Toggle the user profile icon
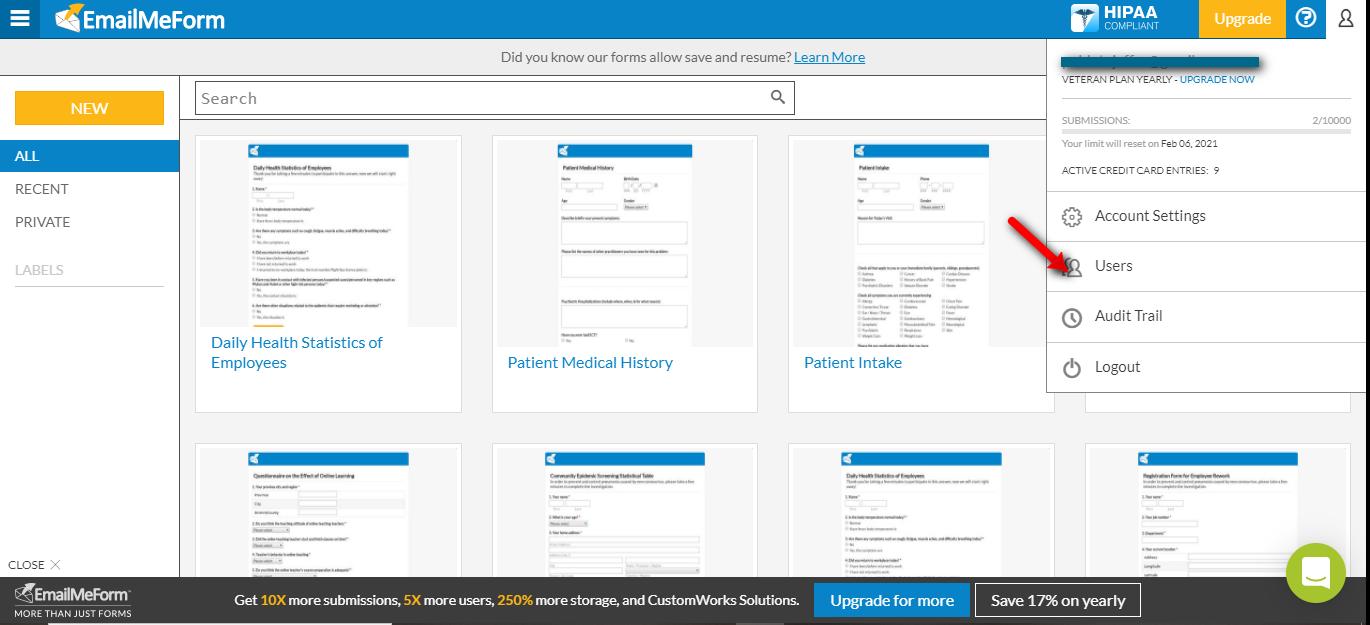This screenshot has width=1370, height=625. 1345,18
